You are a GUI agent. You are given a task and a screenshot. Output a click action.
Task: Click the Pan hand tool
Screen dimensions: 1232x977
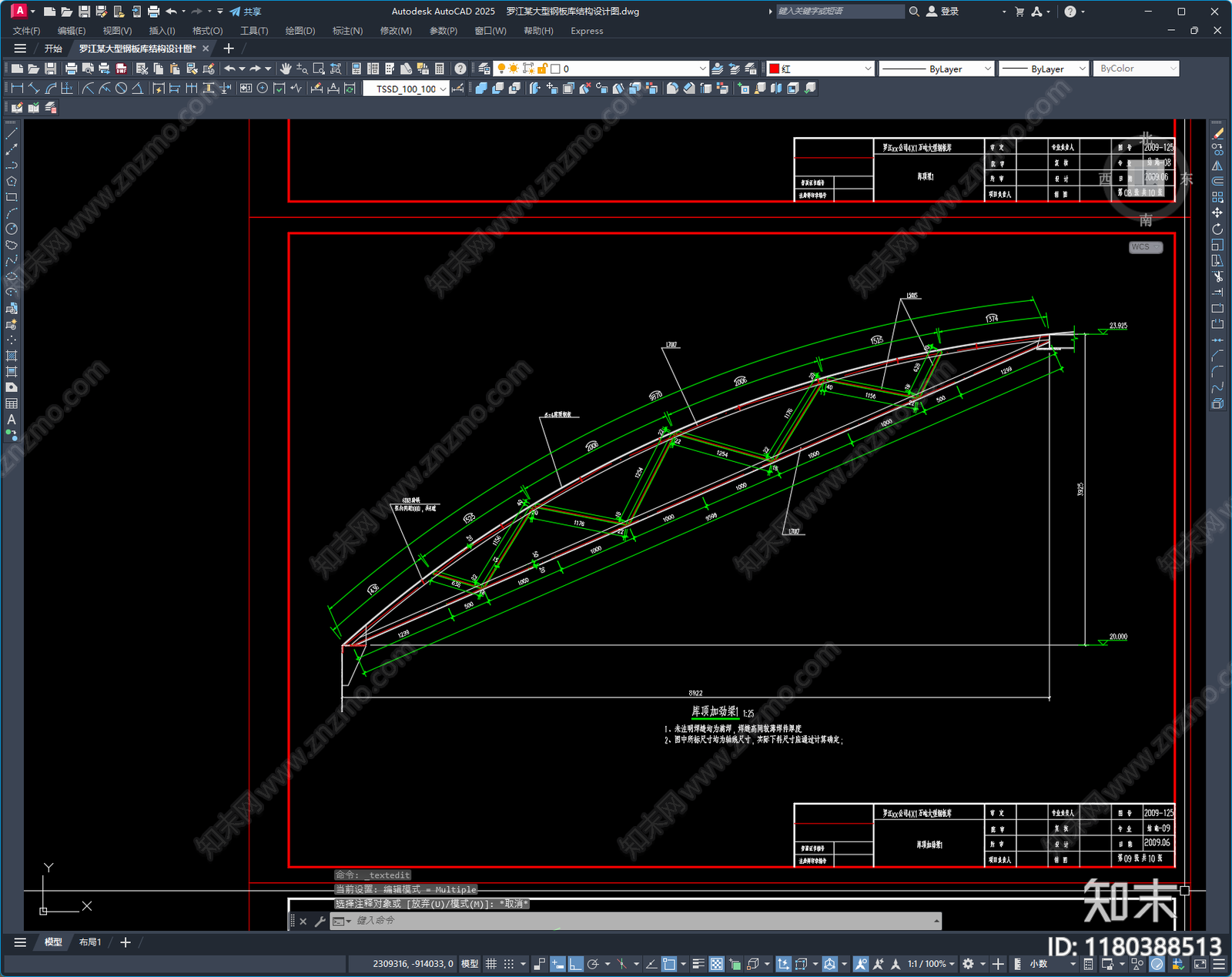(286, 69)
